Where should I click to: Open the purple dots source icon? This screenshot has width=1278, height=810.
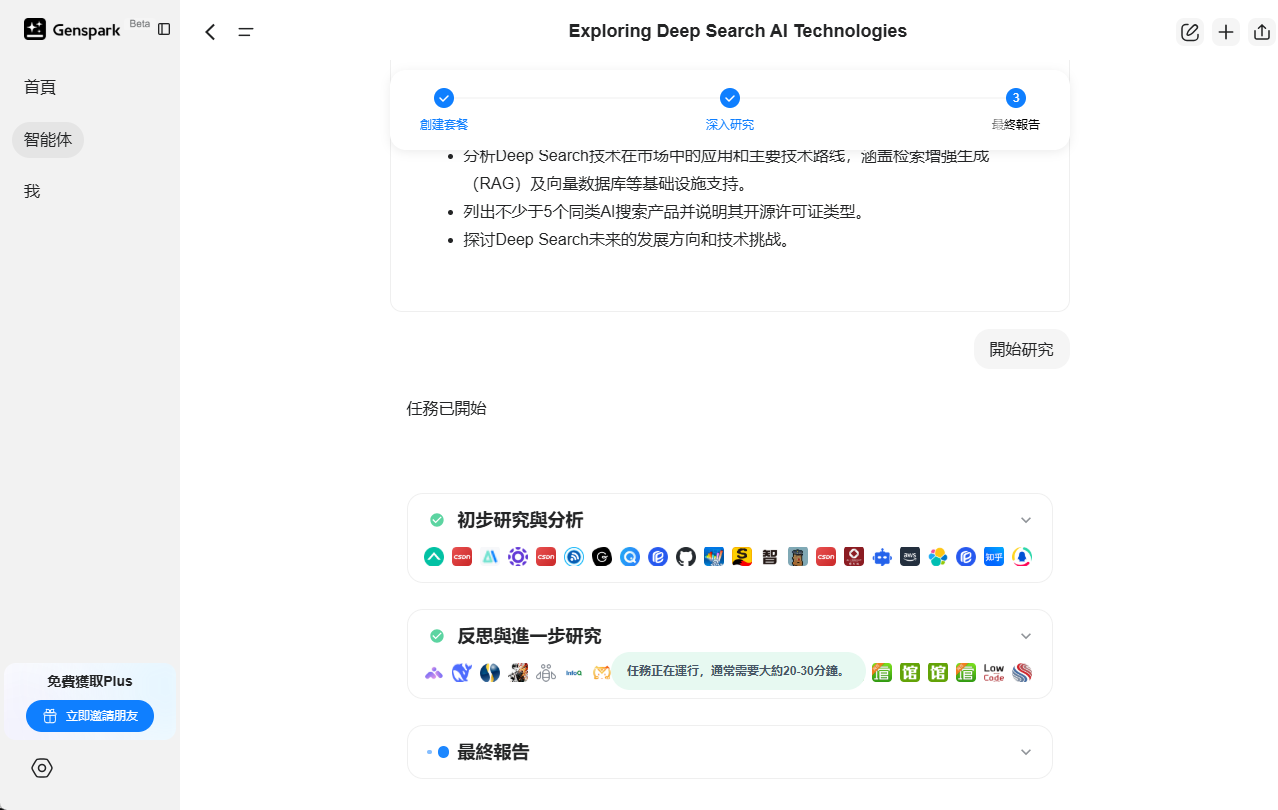434,673
